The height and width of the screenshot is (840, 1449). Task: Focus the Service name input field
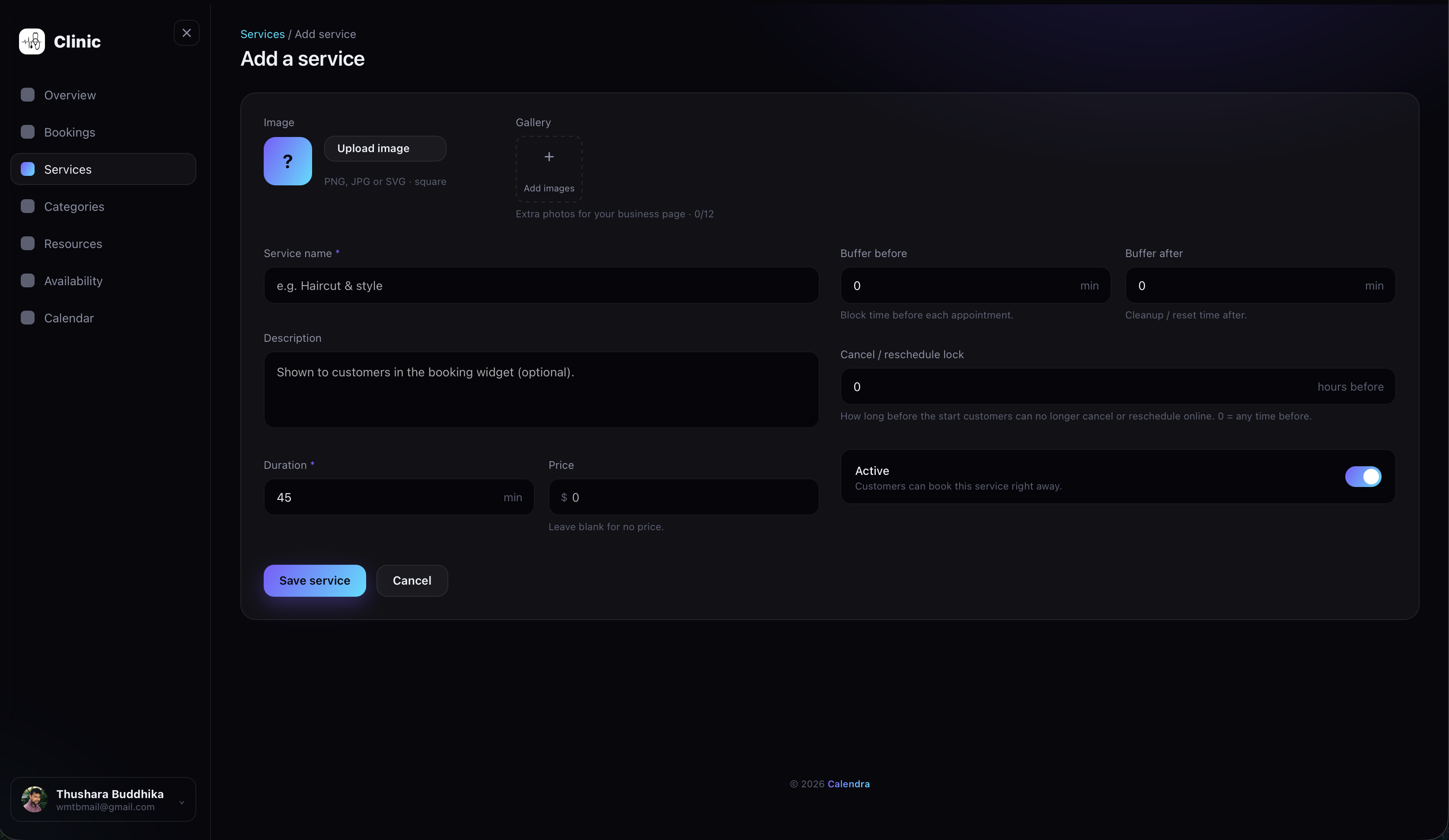click(x=541, y=285)
